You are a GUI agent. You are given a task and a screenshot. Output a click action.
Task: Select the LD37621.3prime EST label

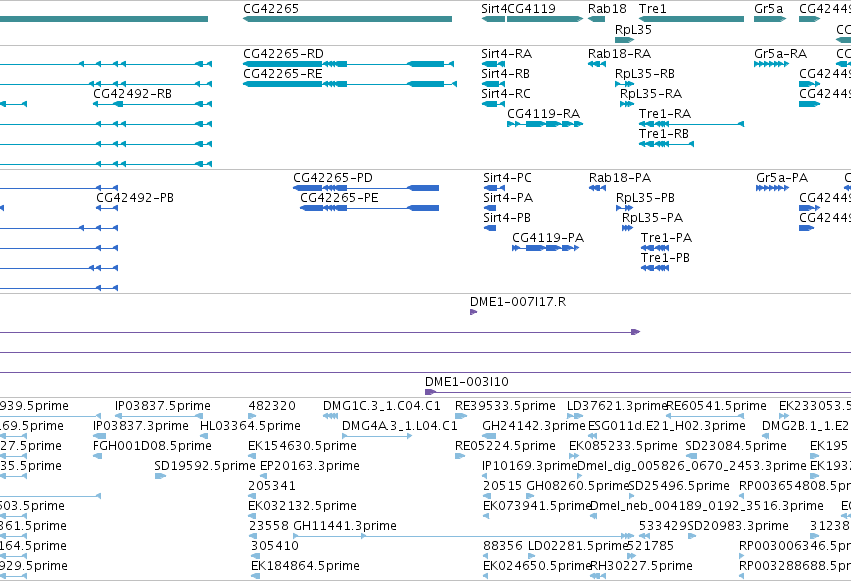click(x=617, y=406)
